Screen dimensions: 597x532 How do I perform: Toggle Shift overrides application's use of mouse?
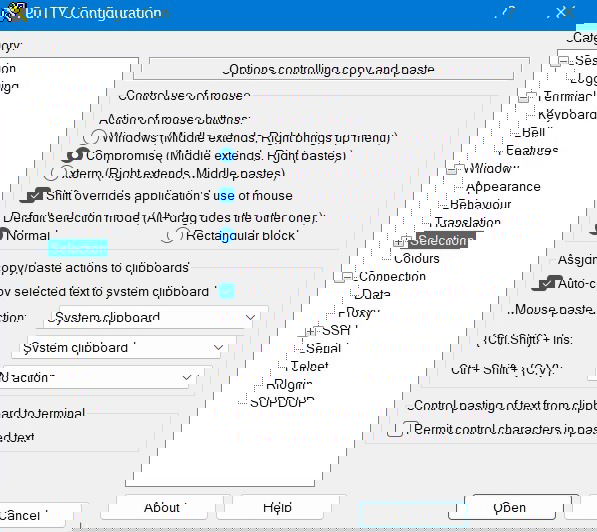pos(36,196)
